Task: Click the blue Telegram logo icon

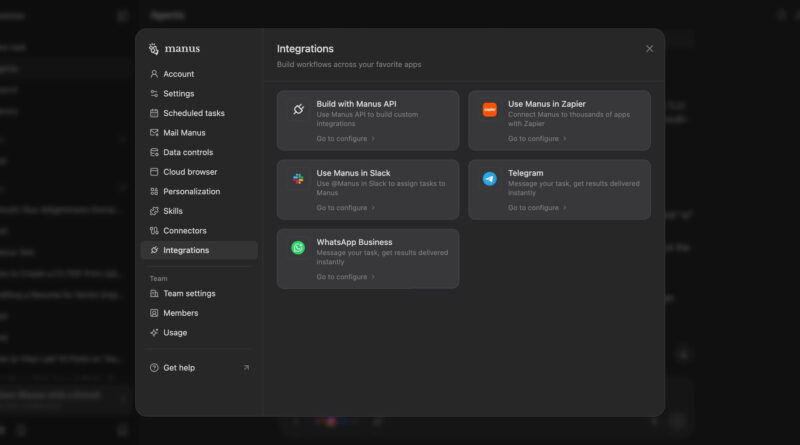Action: tap(490, 179)
